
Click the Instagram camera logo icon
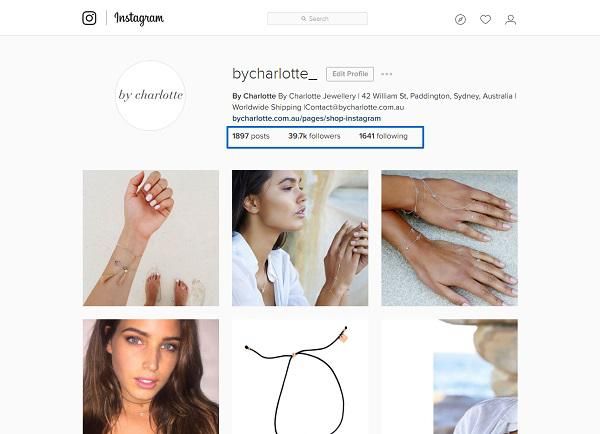point(89,18)
